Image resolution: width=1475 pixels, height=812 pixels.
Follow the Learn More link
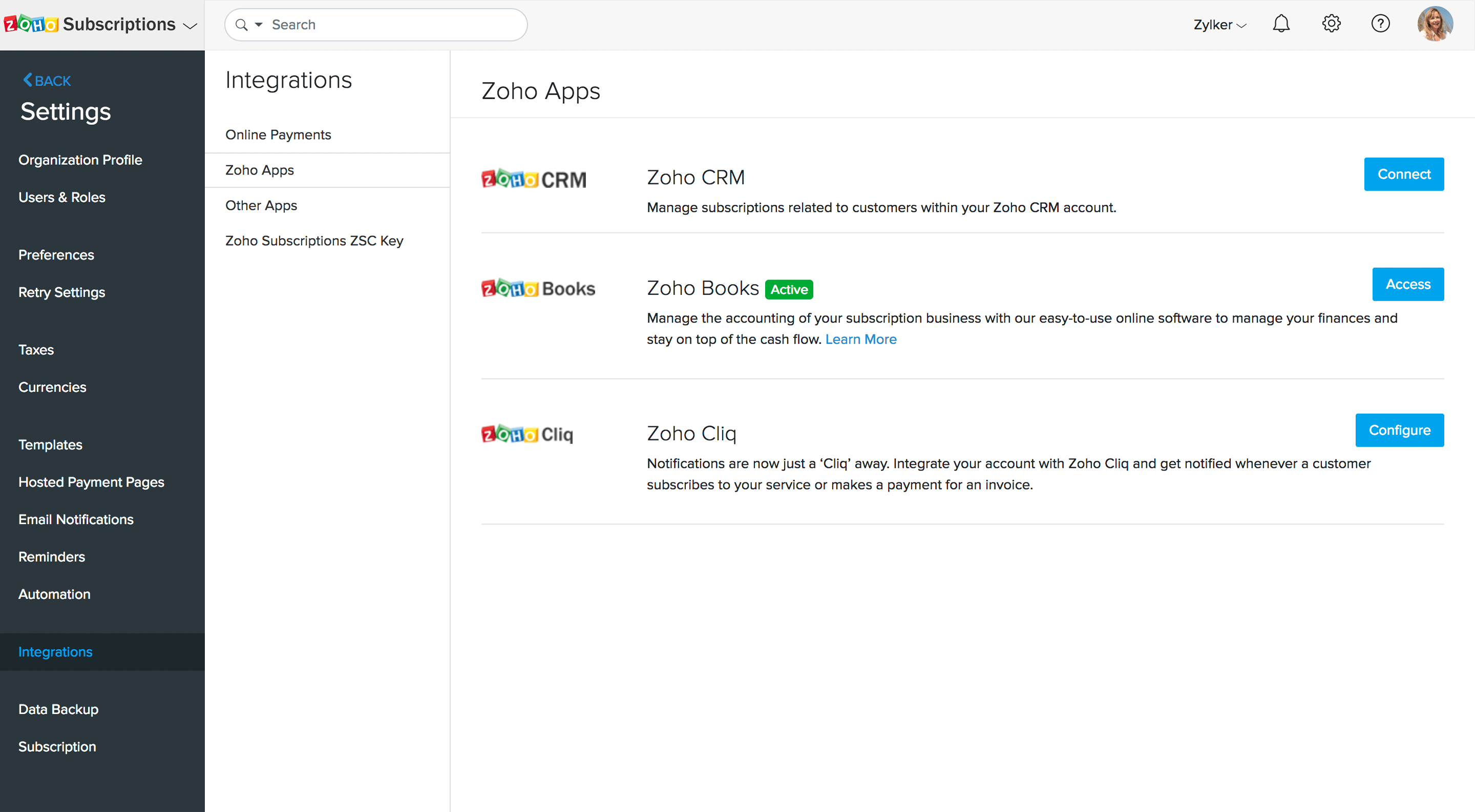pos(860,339)
